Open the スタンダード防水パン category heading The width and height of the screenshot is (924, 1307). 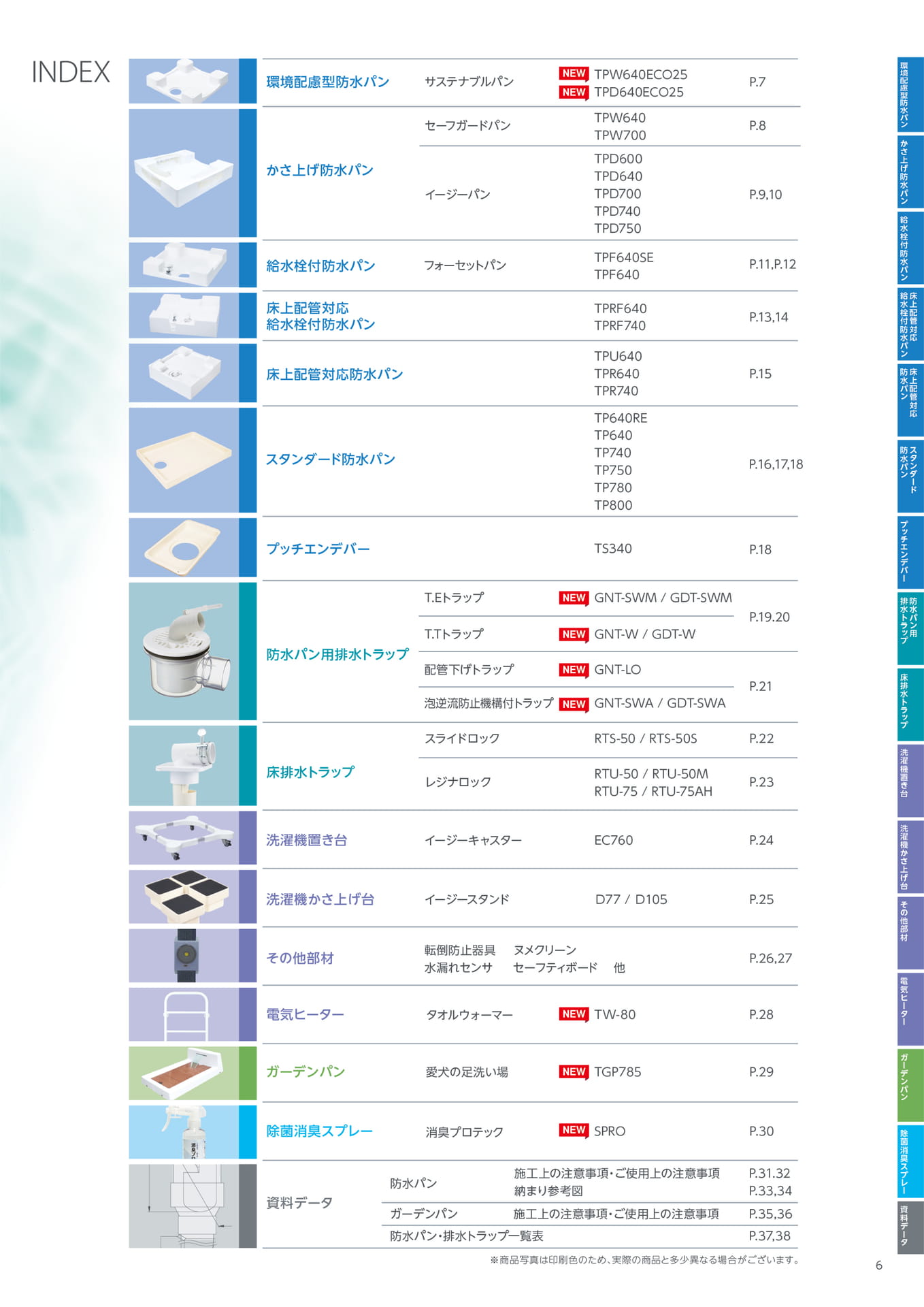click(331, 459)
